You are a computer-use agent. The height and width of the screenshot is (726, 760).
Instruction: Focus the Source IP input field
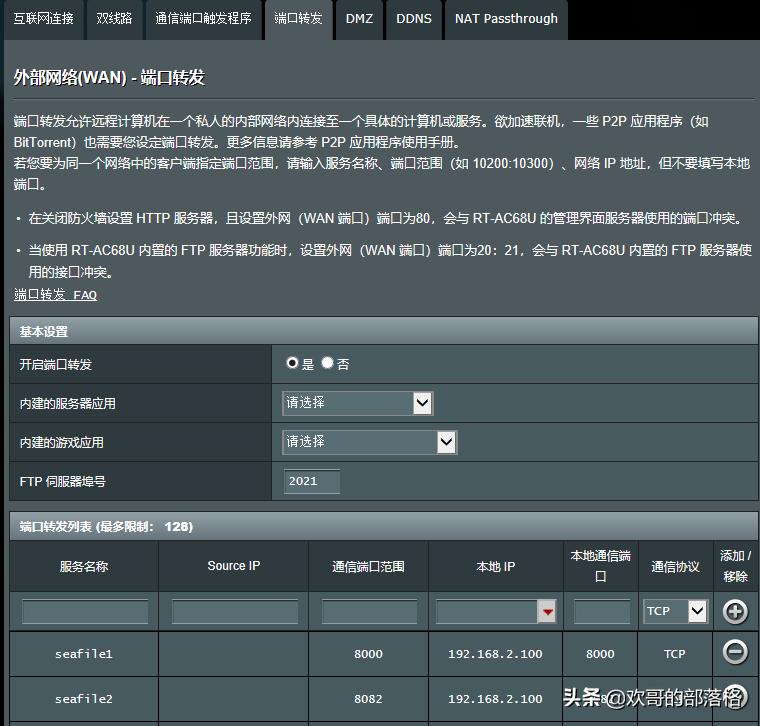pyautogui.click(x=235, y=612)
